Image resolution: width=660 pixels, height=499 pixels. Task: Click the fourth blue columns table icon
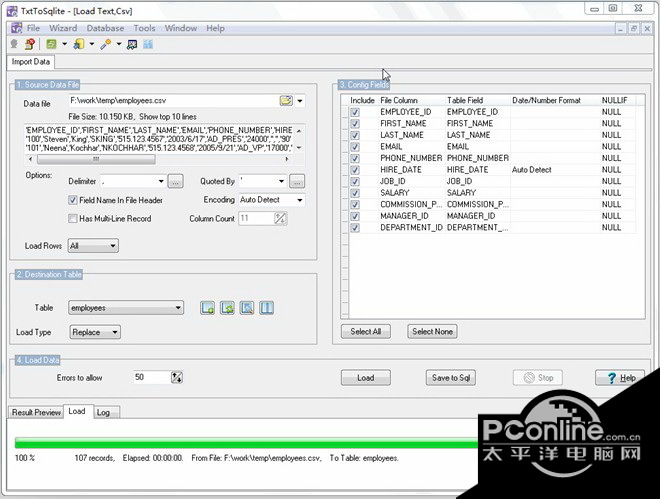coord(266,308)
